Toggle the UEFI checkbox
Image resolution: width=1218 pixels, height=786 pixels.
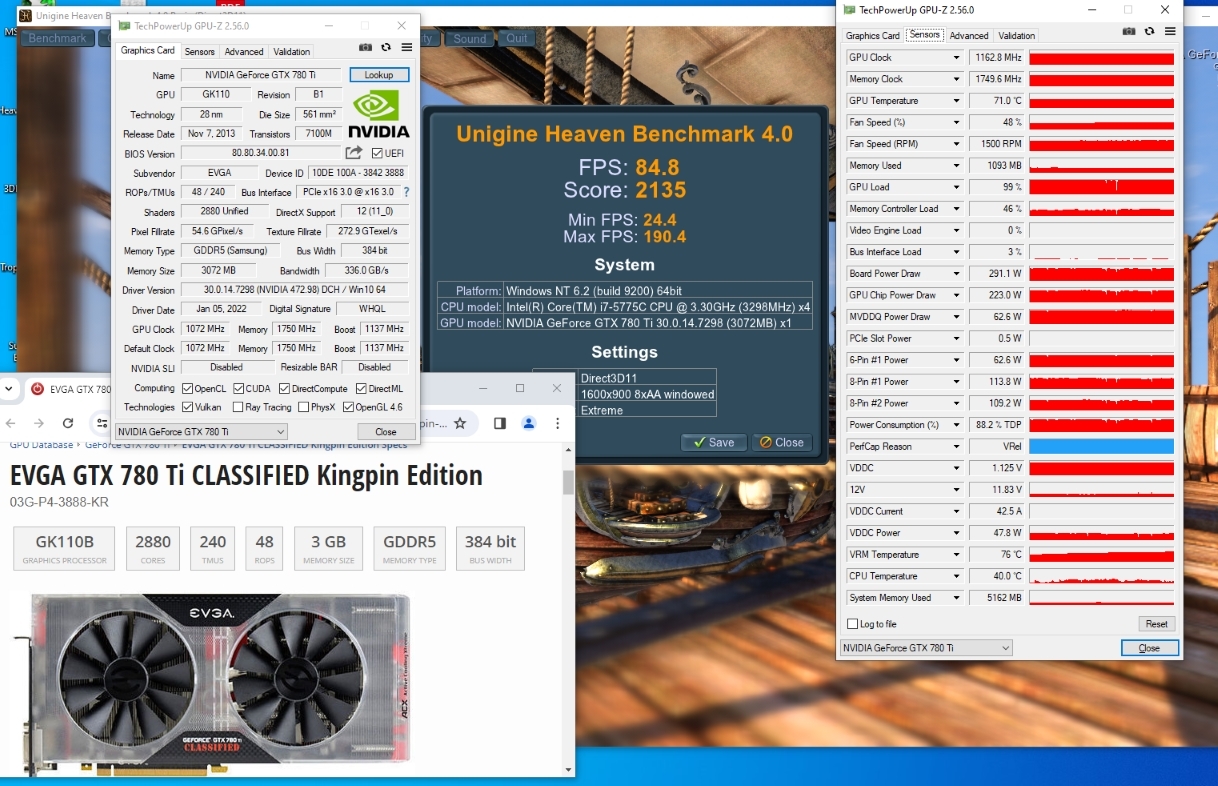[x=377, y=153]
